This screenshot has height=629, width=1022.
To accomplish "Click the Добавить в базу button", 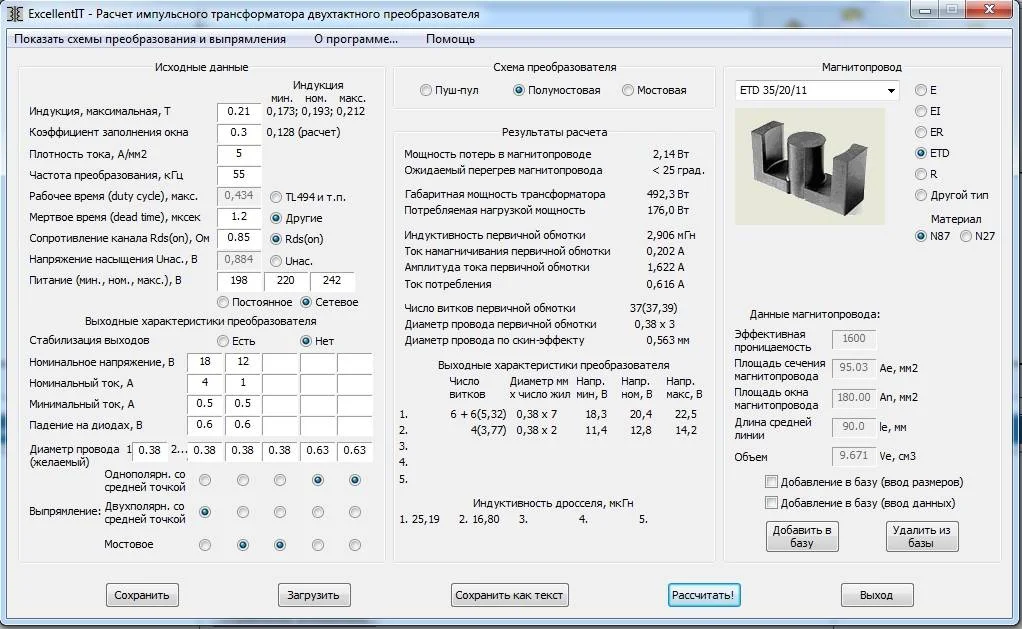I will pos(802,536).
